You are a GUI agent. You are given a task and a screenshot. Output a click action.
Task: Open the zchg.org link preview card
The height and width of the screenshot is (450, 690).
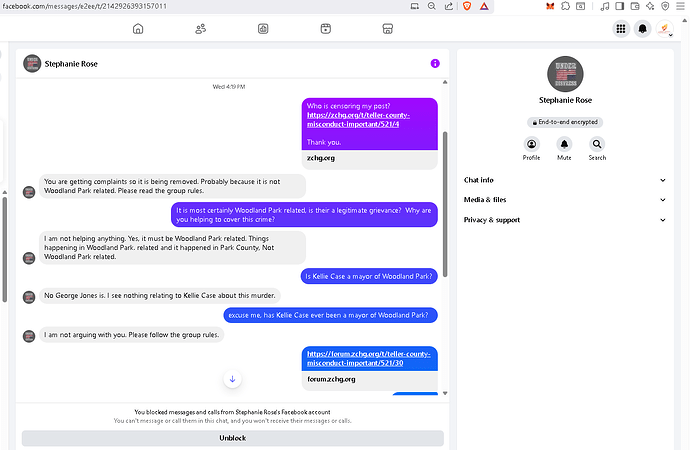click(x=370, y=159)
